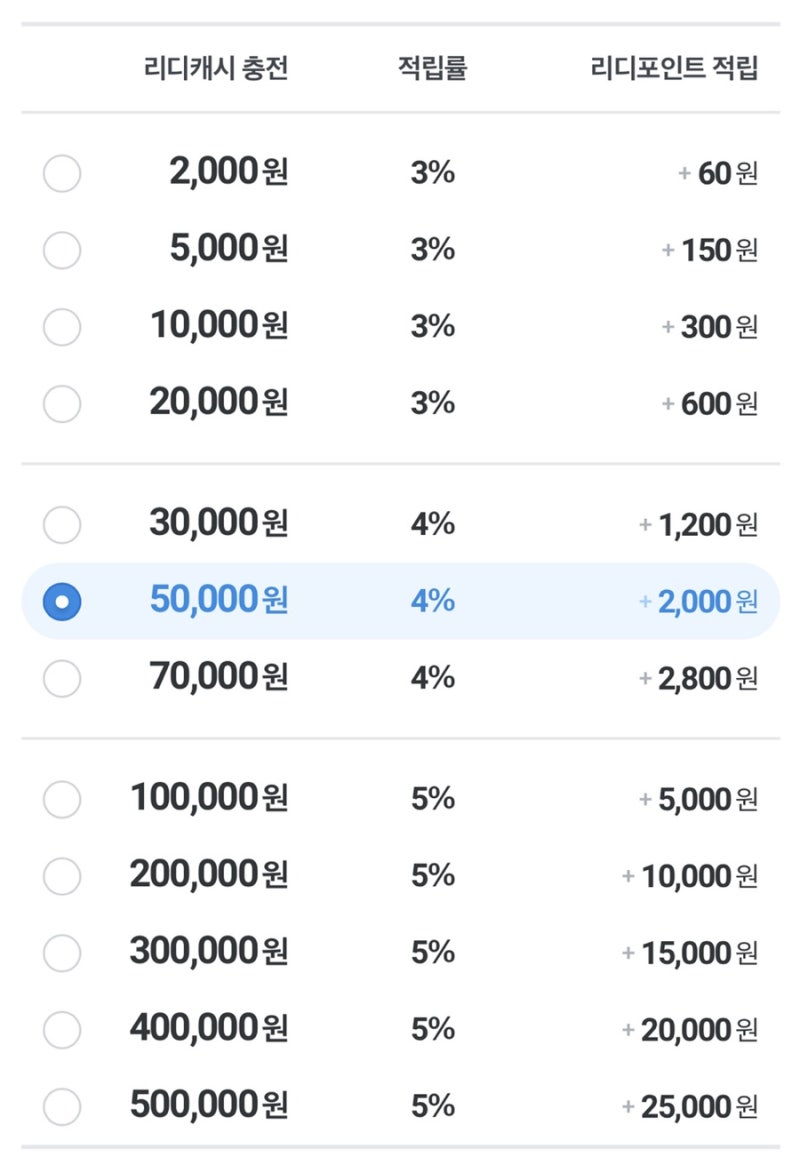Image resolution: width=800 pixels, height=1173 pixels.
Task: Select the 500,000원 radio button
Action: [62, 1106]
